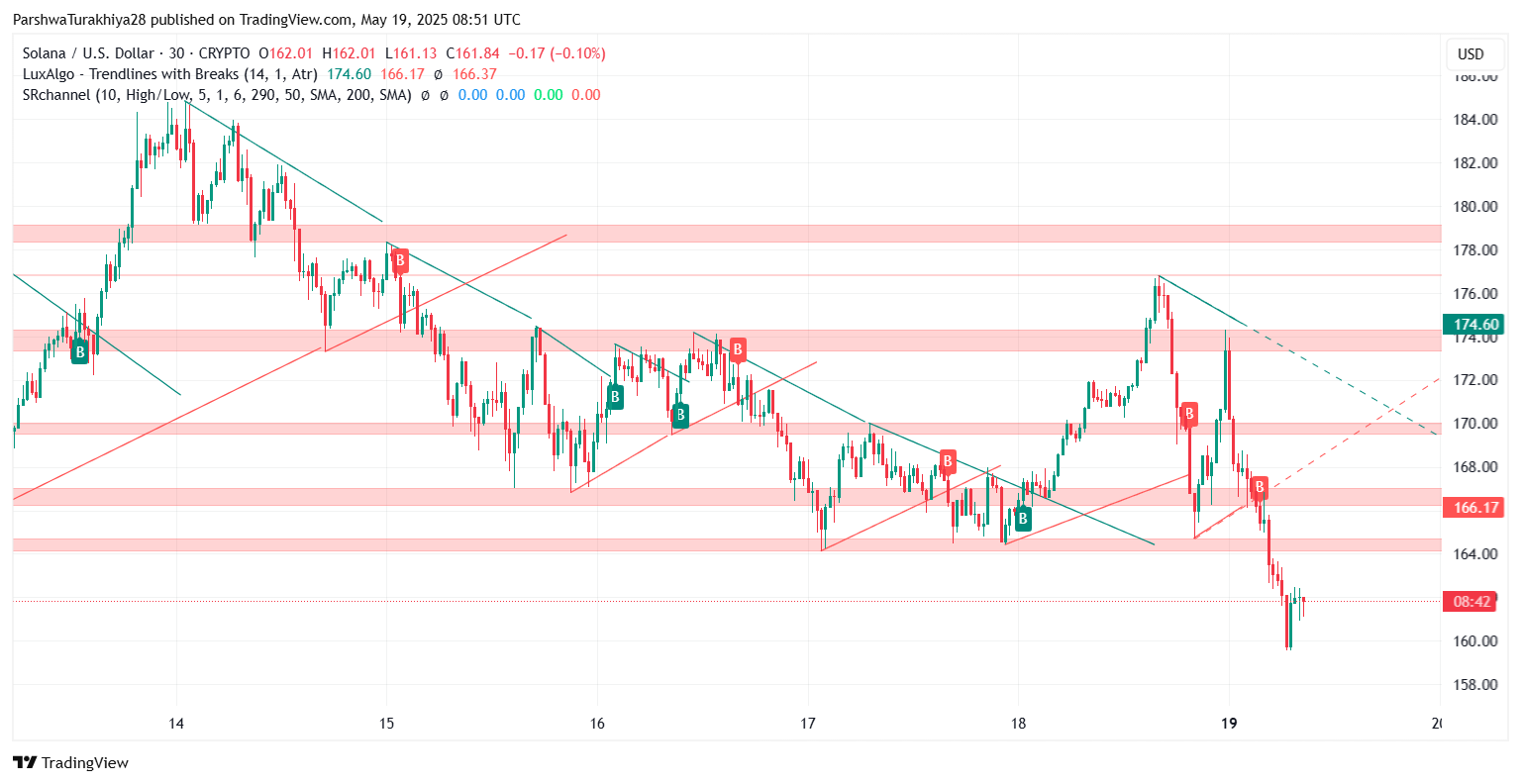Click the red B marker near 168 before 18
The height and width of the screenshot is (784, 1521).
948,461
